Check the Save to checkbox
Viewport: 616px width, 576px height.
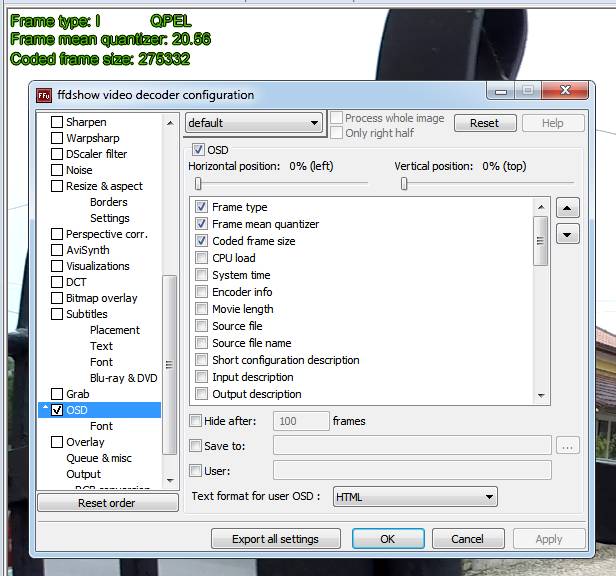[x=195, y=446]
